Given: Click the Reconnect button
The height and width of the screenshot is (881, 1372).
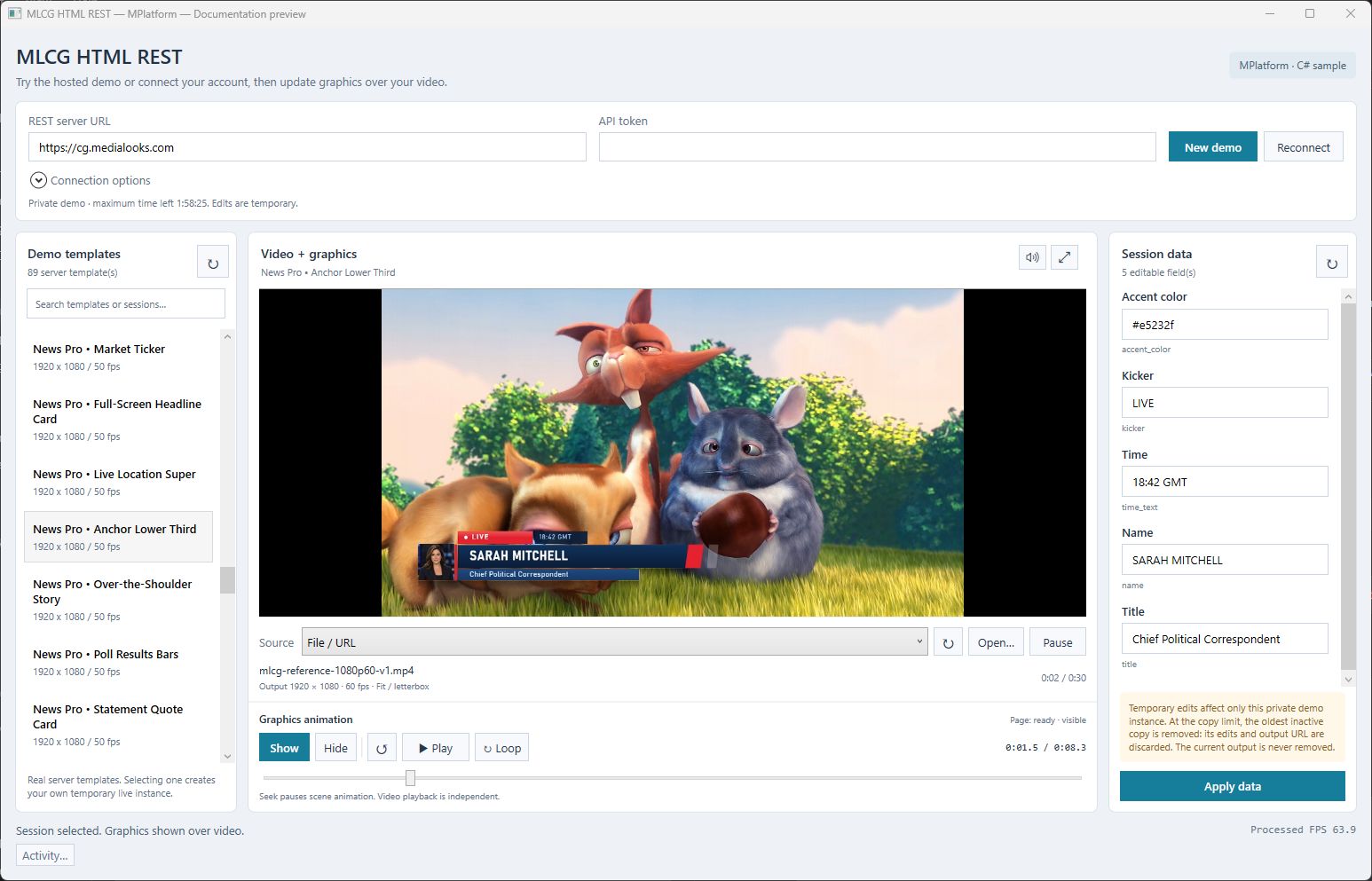Looking at the screenshot, I should click(1303, 147).
